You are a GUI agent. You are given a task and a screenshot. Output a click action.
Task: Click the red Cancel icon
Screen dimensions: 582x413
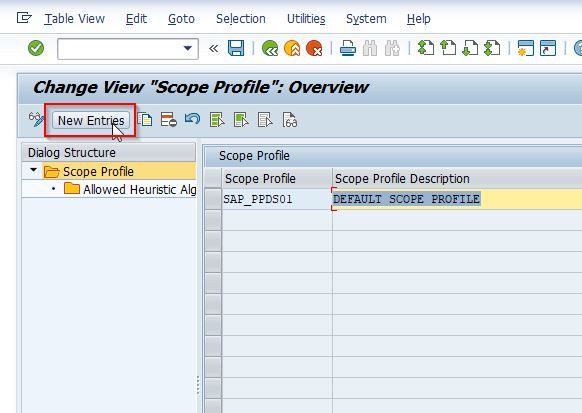(x=314, y=48)
